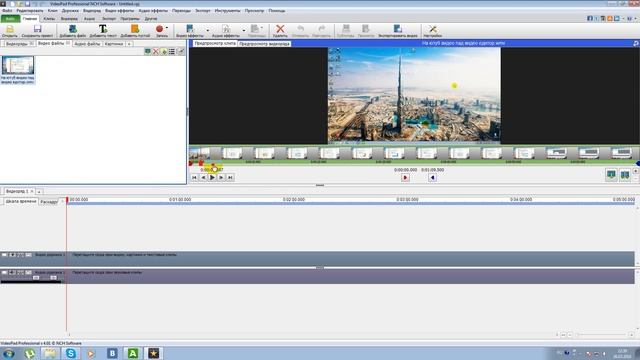Play the clip preview
This screenshot has height=360, width=640.
(x=212, y=178)
